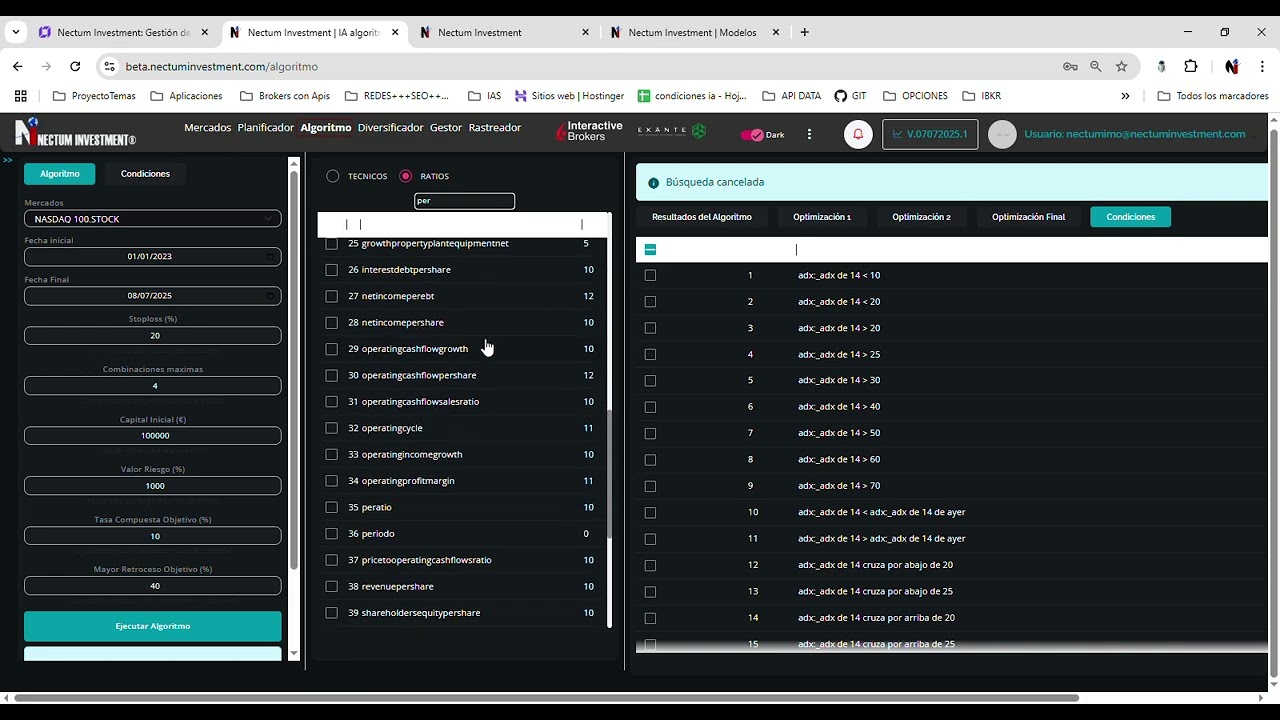The width and height of the screenshot is (1280, 720).
Task: Click the password key icon in address bar
Action: (x=1070, y=66)
